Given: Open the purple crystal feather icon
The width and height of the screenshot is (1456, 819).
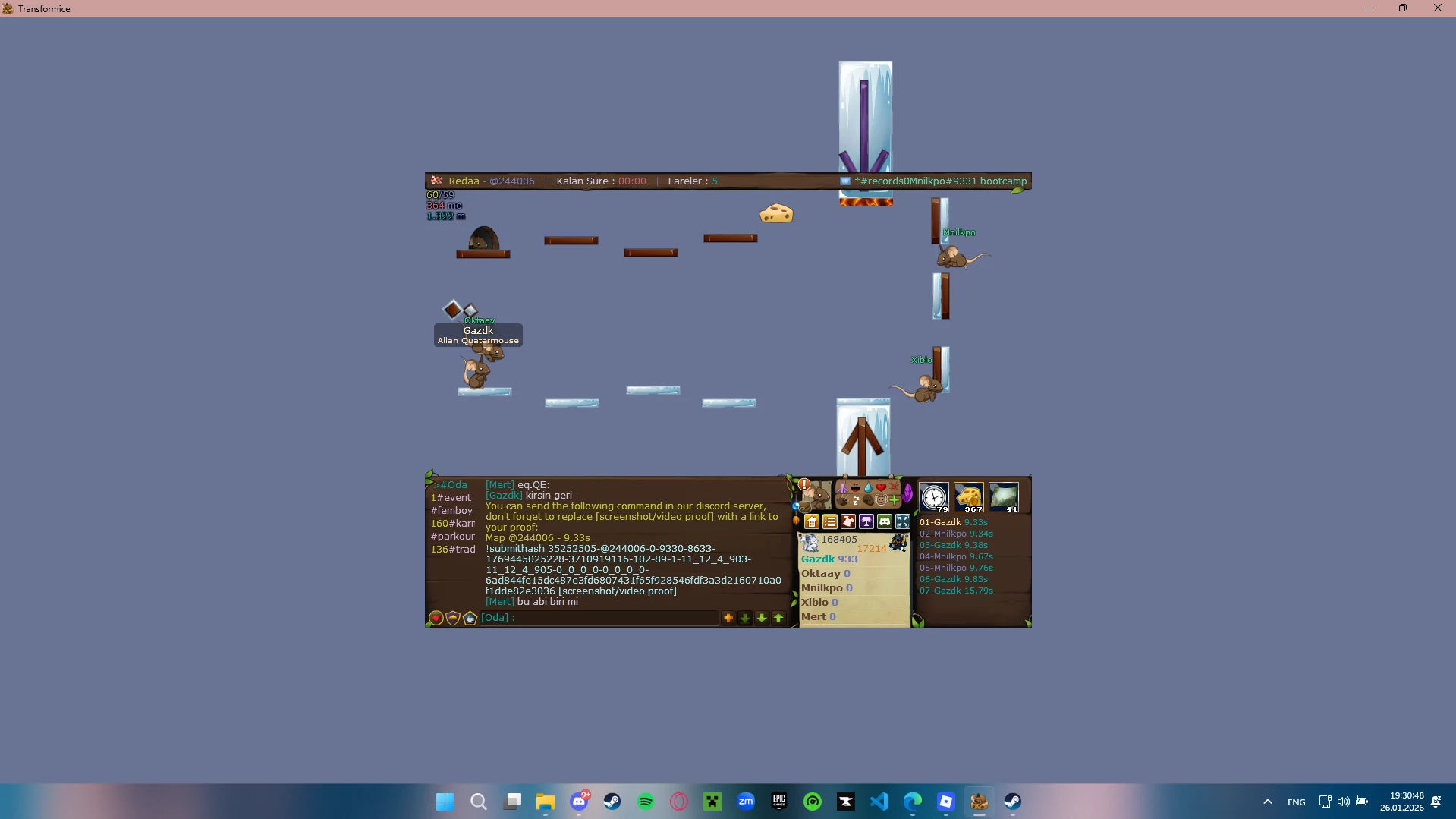Looking at the screenshot, I should tap(908, 493).
